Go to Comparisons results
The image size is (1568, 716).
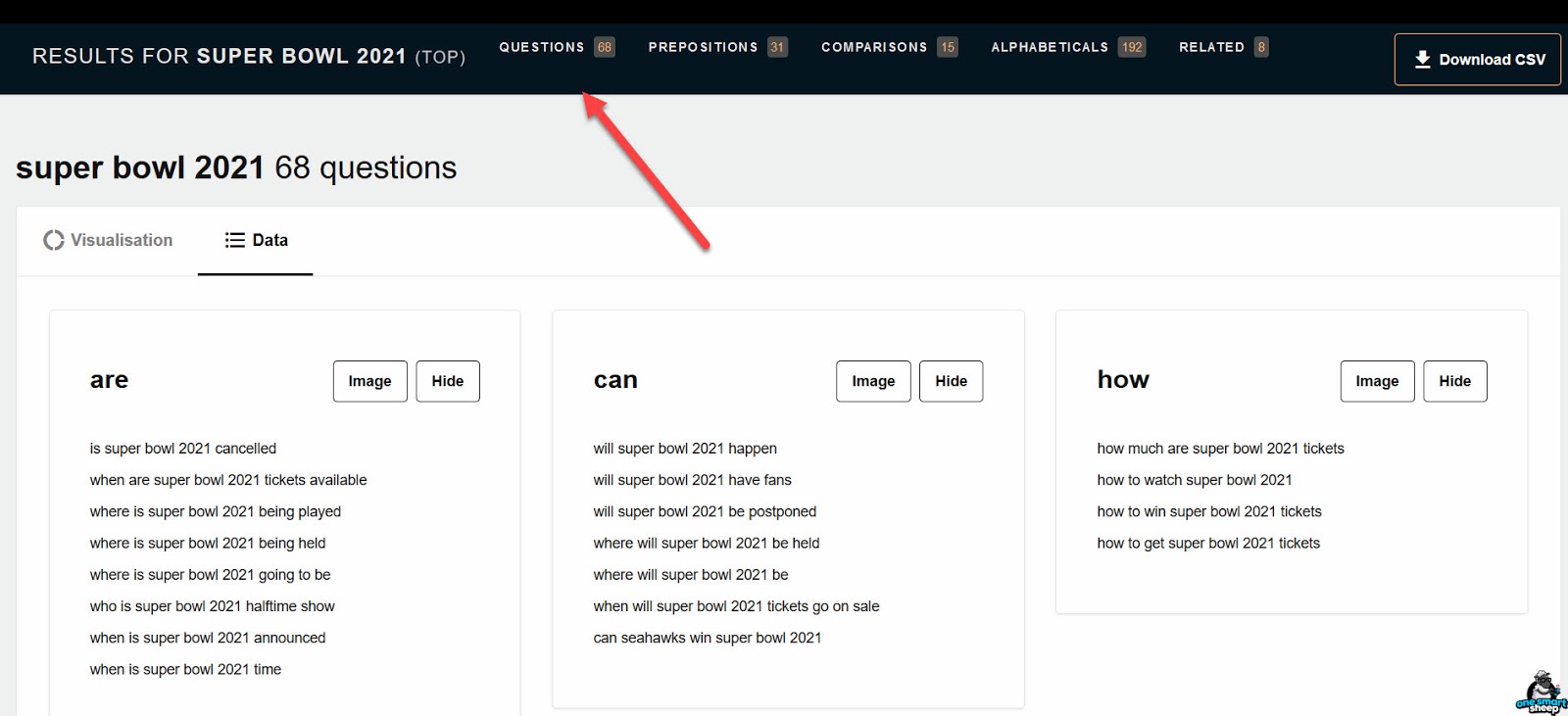point(889,47)
